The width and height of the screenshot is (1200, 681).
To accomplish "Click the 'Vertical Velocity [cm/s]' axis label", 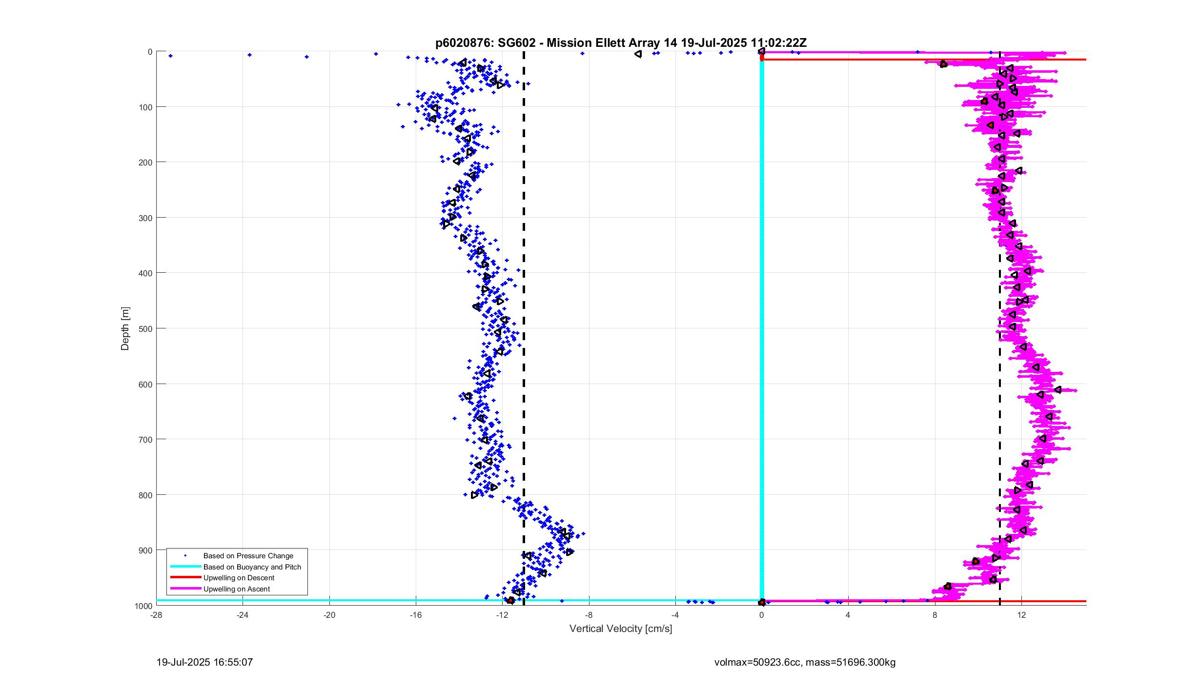I will coord(621,628).
